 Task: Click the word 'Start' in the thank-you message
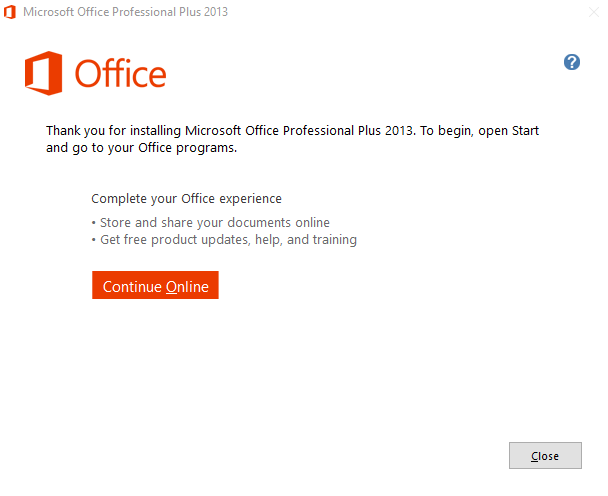[525, 131]
